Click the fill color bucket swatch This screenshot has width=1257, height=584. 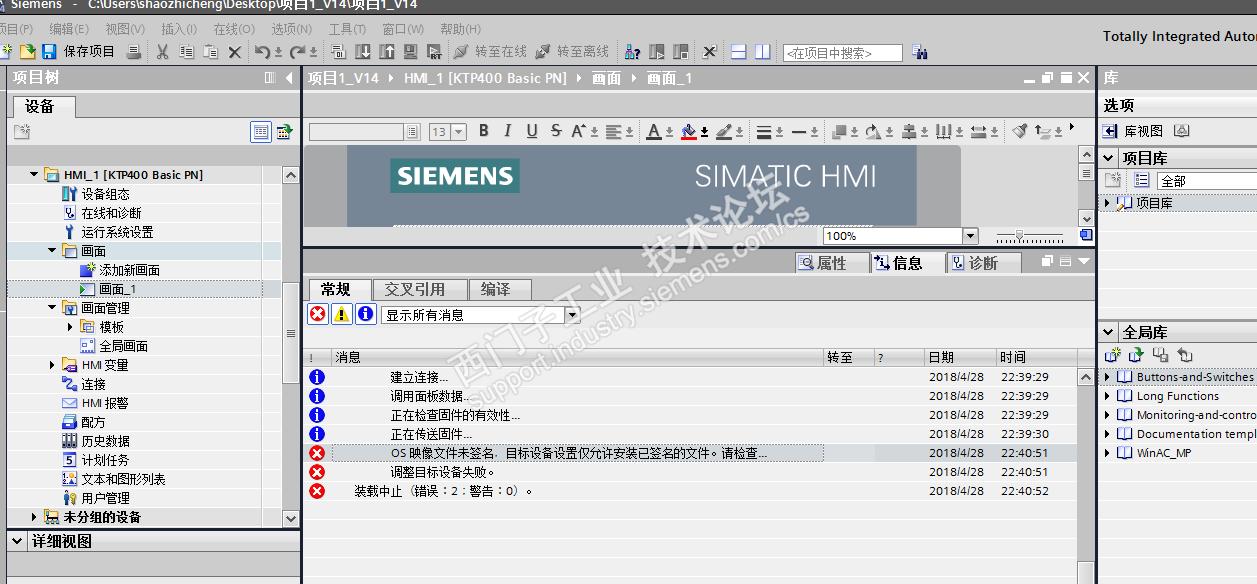688,131
